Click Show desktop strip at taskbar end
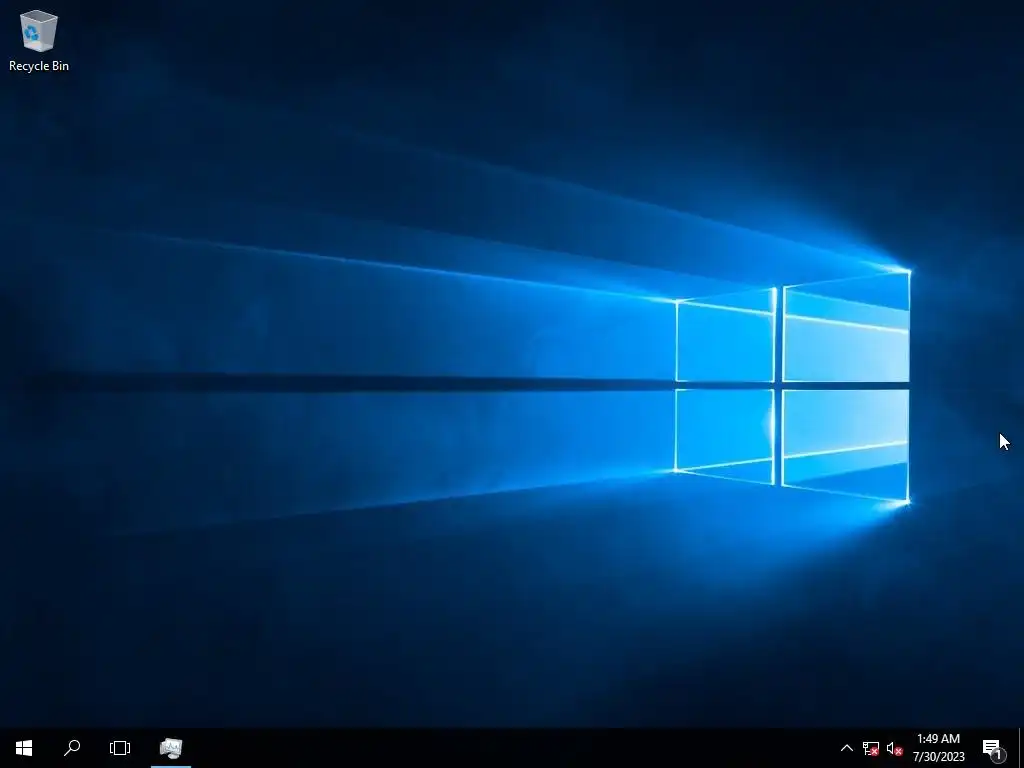 tap(1021, 748)
